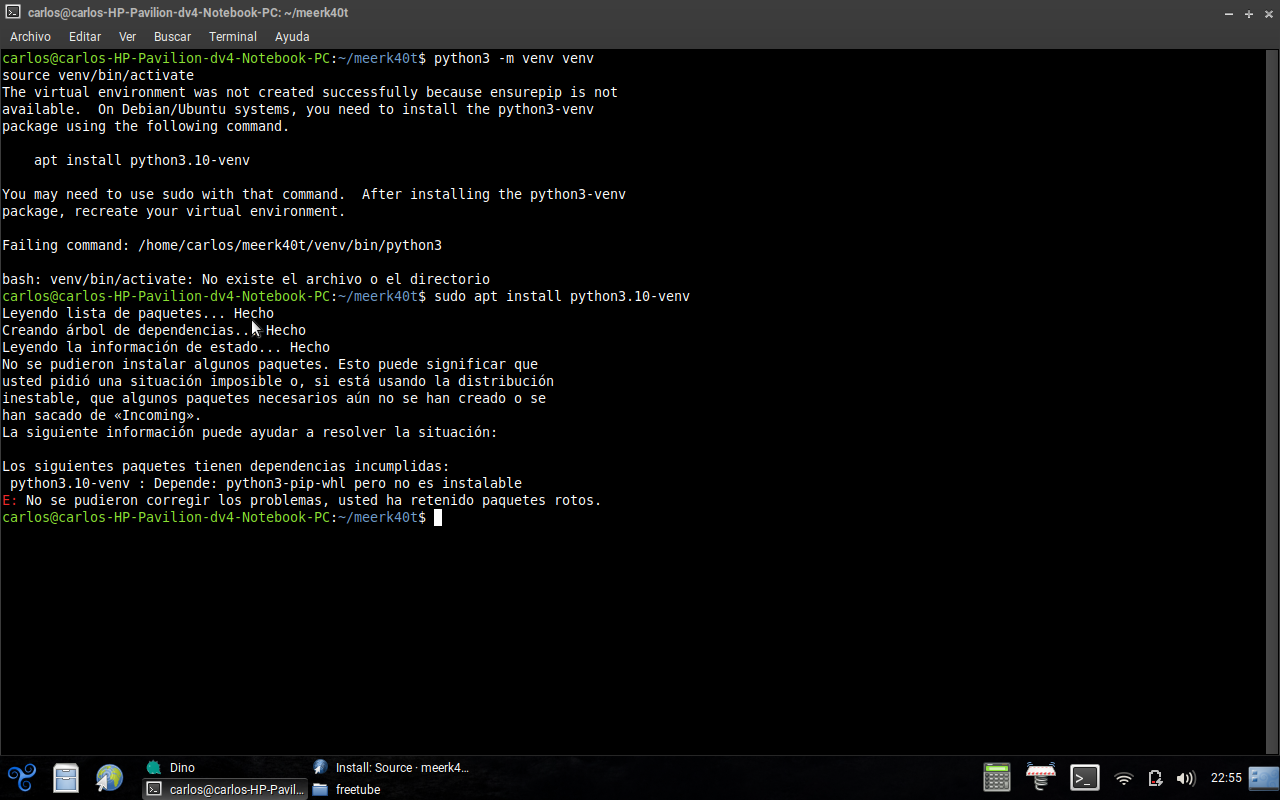Viewport: 1280px width, 800px height.
Task: Open the main applications menu spiral icon
Action: click(22, 778)
